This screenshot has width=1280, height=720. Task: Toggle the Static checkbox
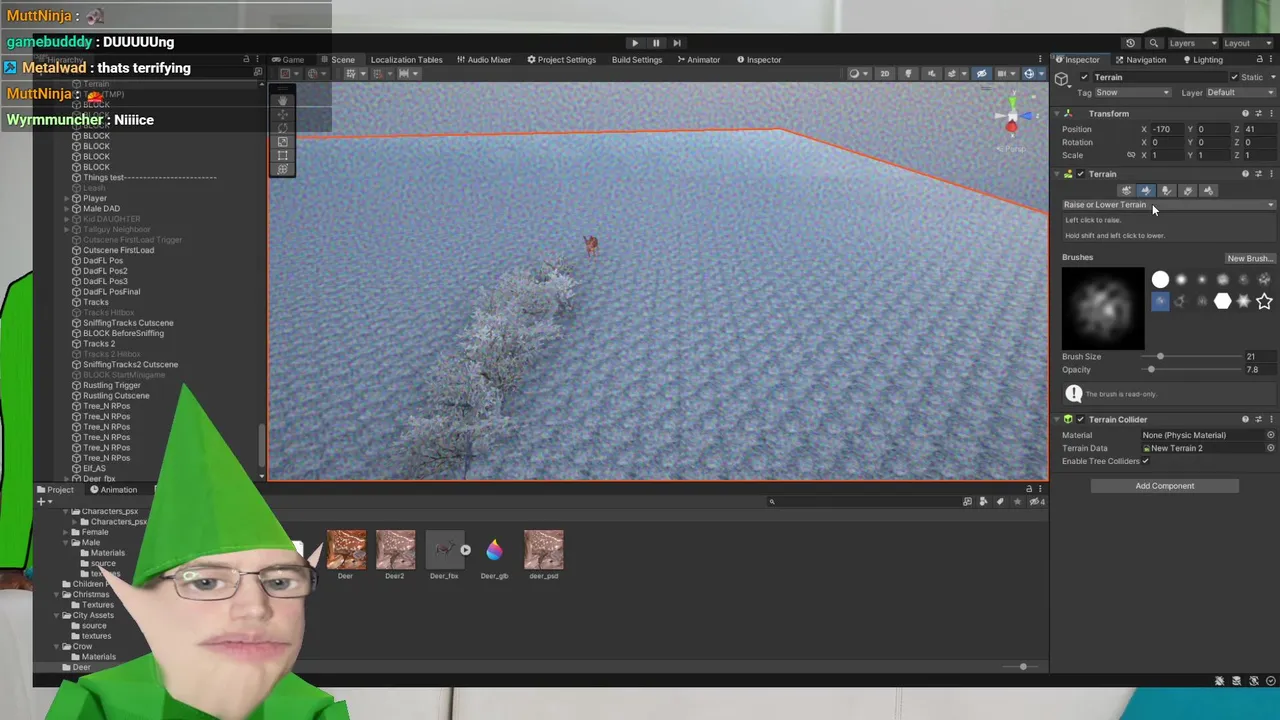(x=1234, y=78)
